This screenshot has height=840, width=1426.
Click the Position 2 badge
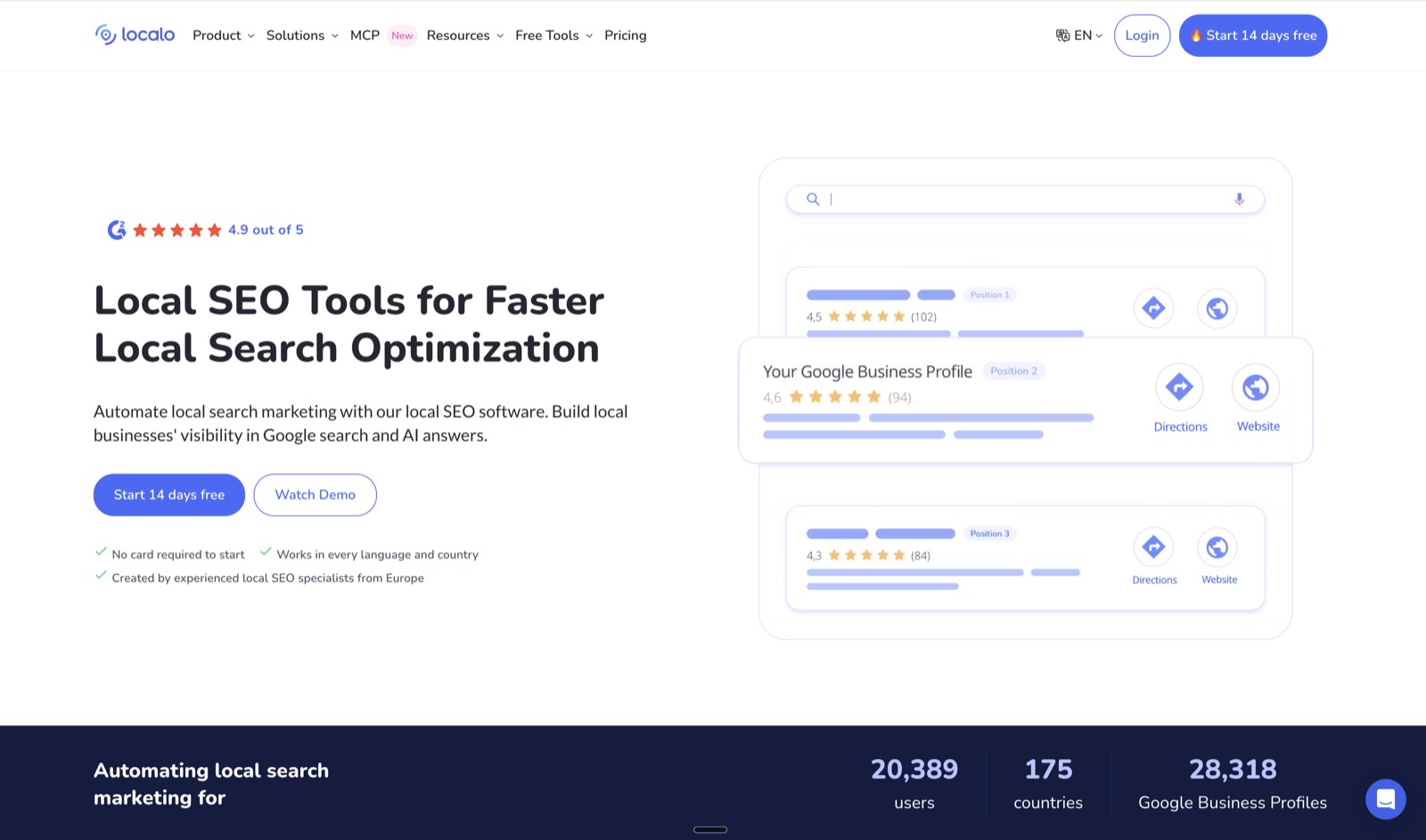1014,371
